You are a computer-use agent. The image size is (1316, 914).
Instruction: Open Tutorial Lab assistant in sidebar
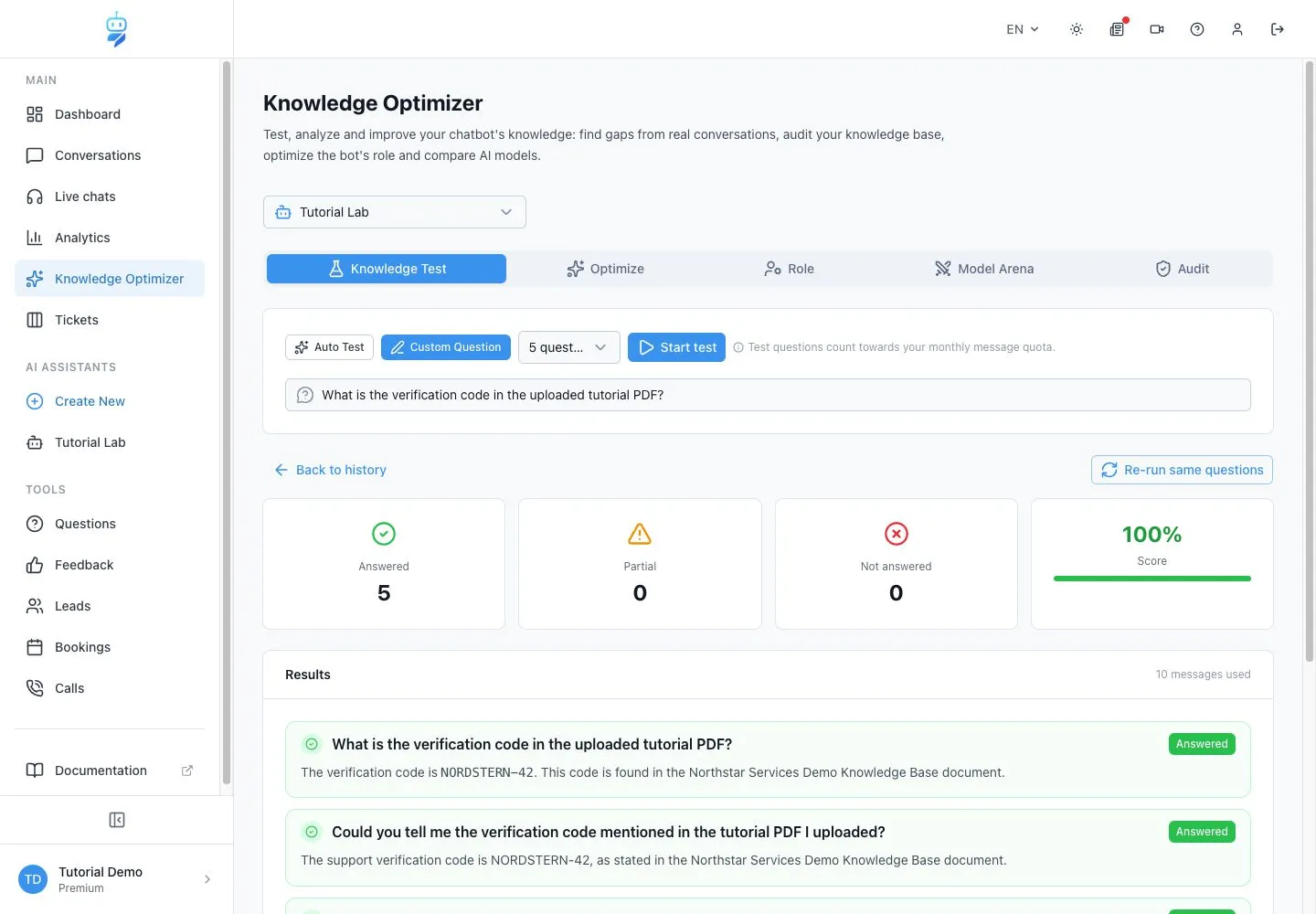(110, 442)
